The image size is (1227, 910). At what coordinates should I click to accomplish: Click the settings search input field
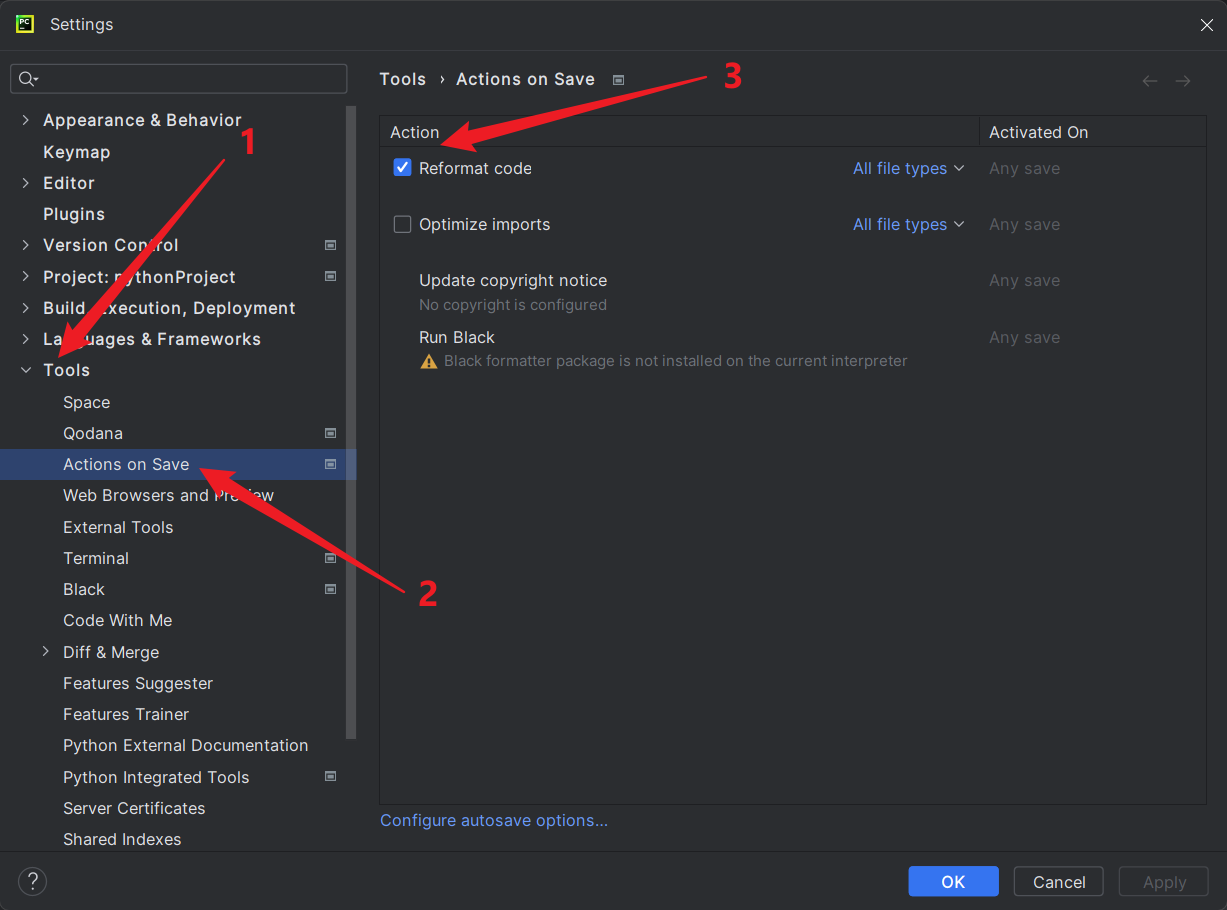pos(190,79)
